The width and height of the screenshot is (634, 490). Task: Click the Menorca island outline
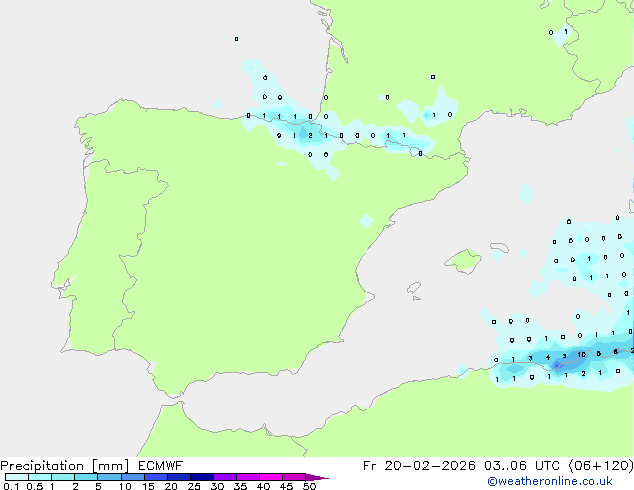(500, 247)
